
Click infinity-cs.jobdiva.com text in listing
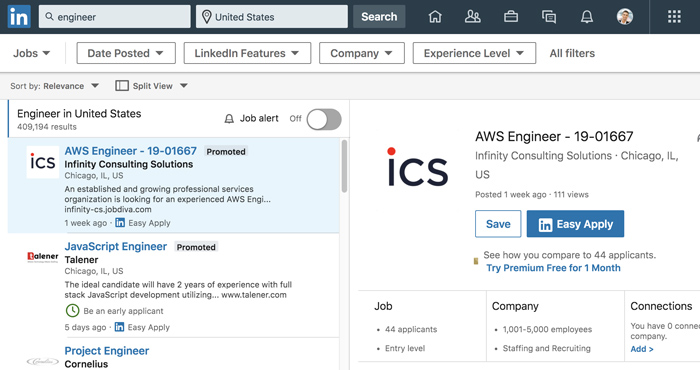[108, 209]
